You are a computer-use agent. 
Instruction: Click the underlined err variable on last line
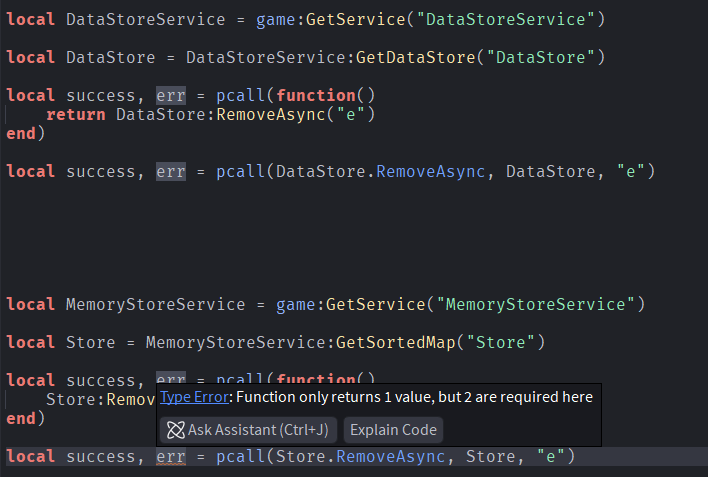coord(171,456)
